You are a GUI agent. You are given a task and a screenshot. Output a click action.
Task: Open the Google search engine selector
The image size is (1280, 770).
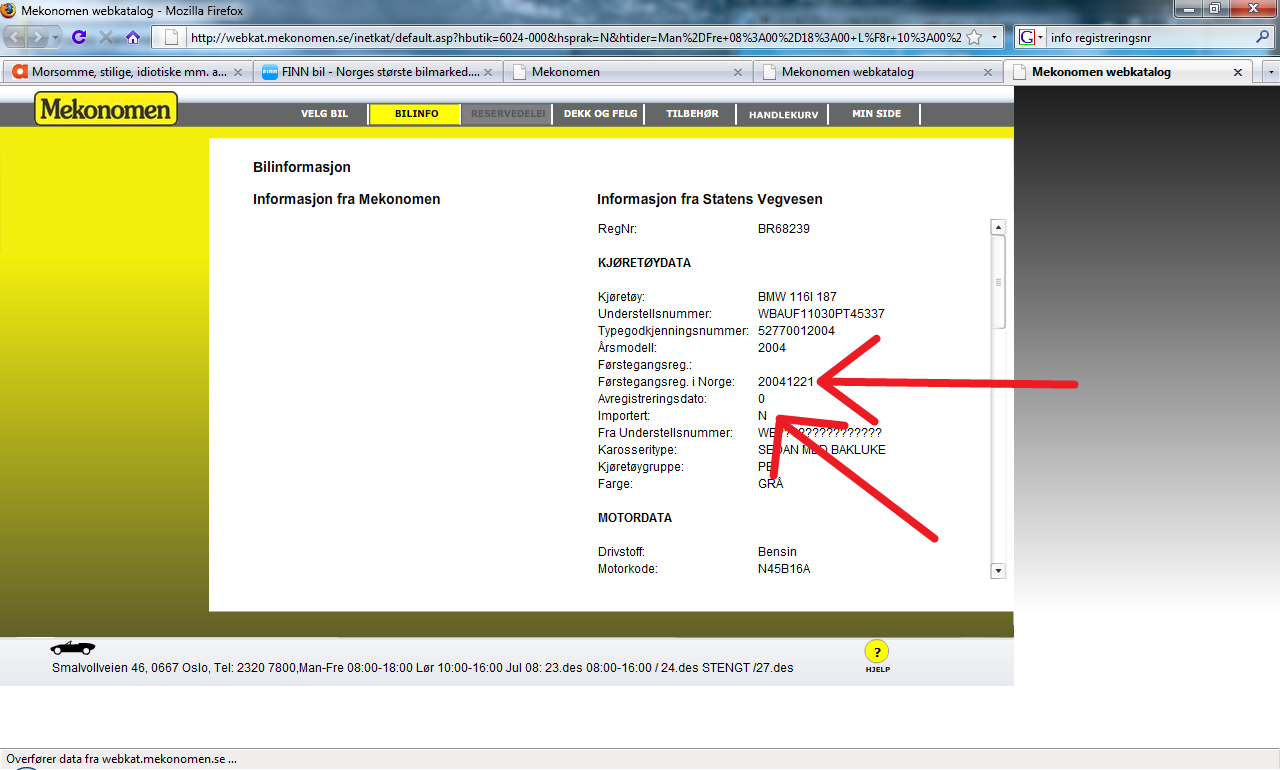point(1031,38)
